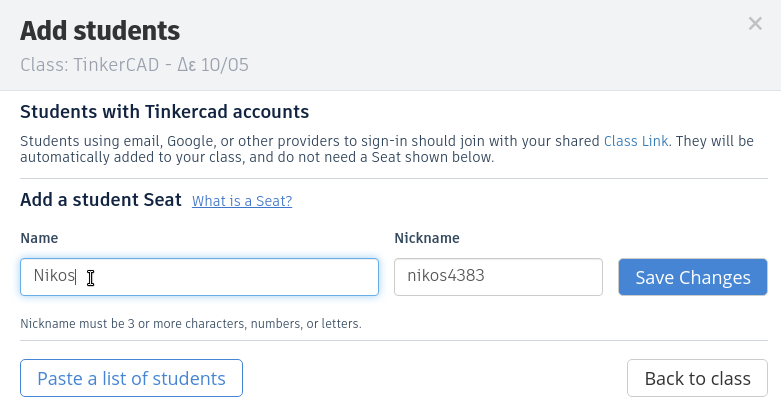Image resolution: width=781 pixels, height=405 pixels.
Task: Click the 'Add a student Seat' heading
Action: (100, 200)
